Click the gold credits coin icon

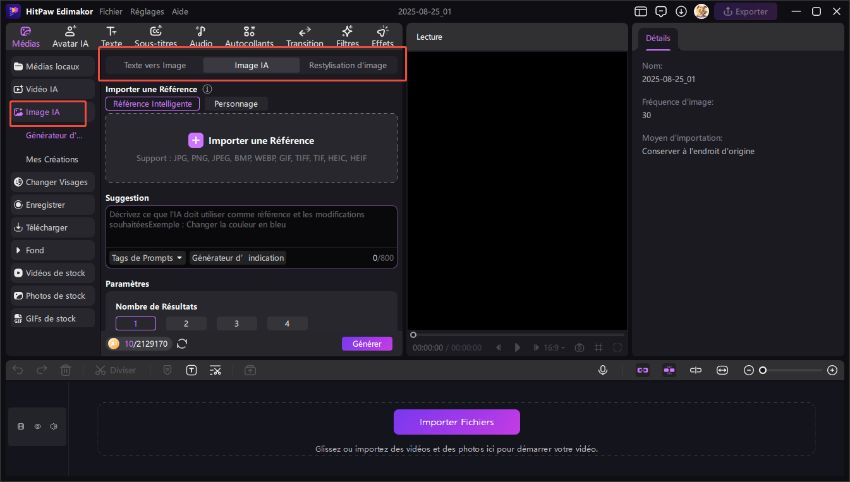[113, 344]
